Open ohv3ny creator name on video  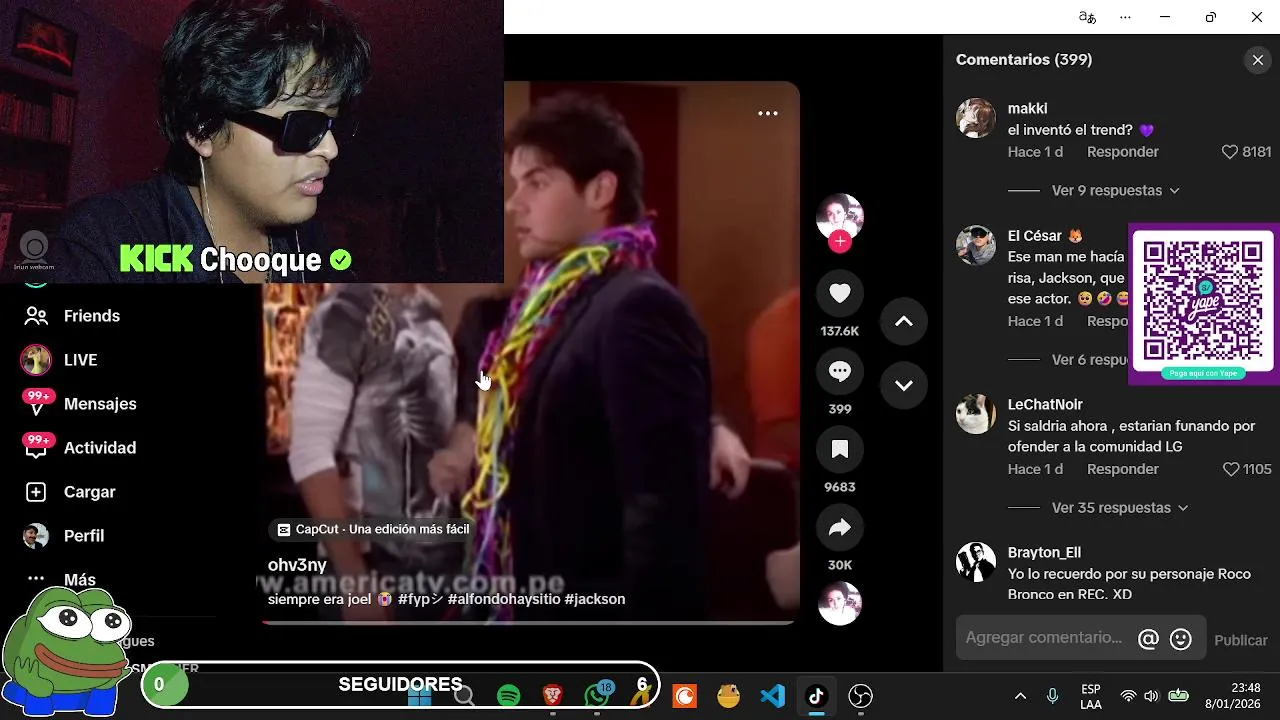[x=297, y=565]
